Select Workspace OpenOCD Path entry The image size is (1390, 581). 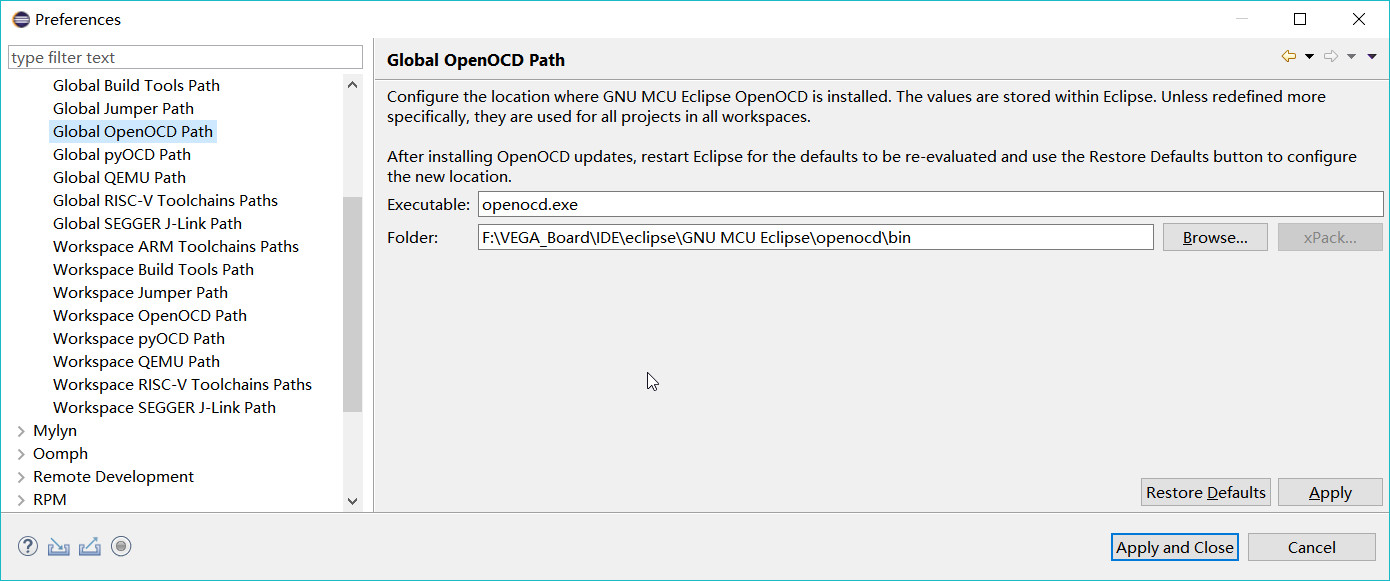pos(150,315)
